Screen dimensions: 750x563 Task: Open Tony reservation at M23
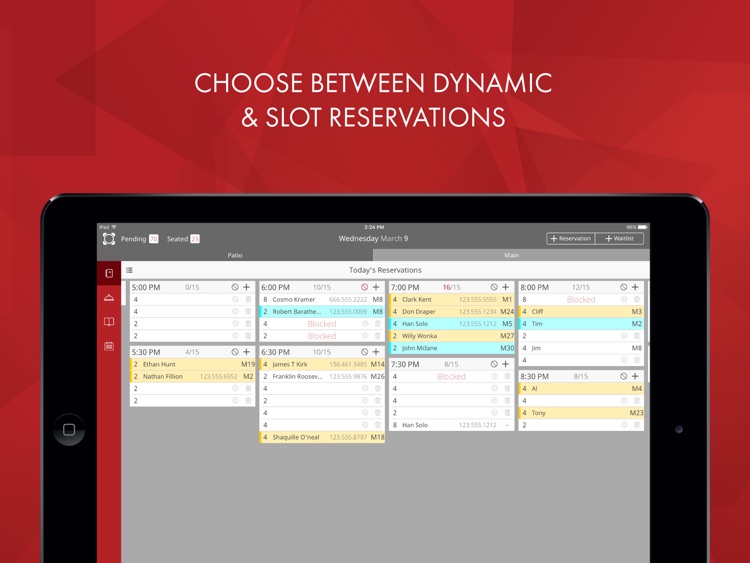pyautogui.click(x=581, y=413)
